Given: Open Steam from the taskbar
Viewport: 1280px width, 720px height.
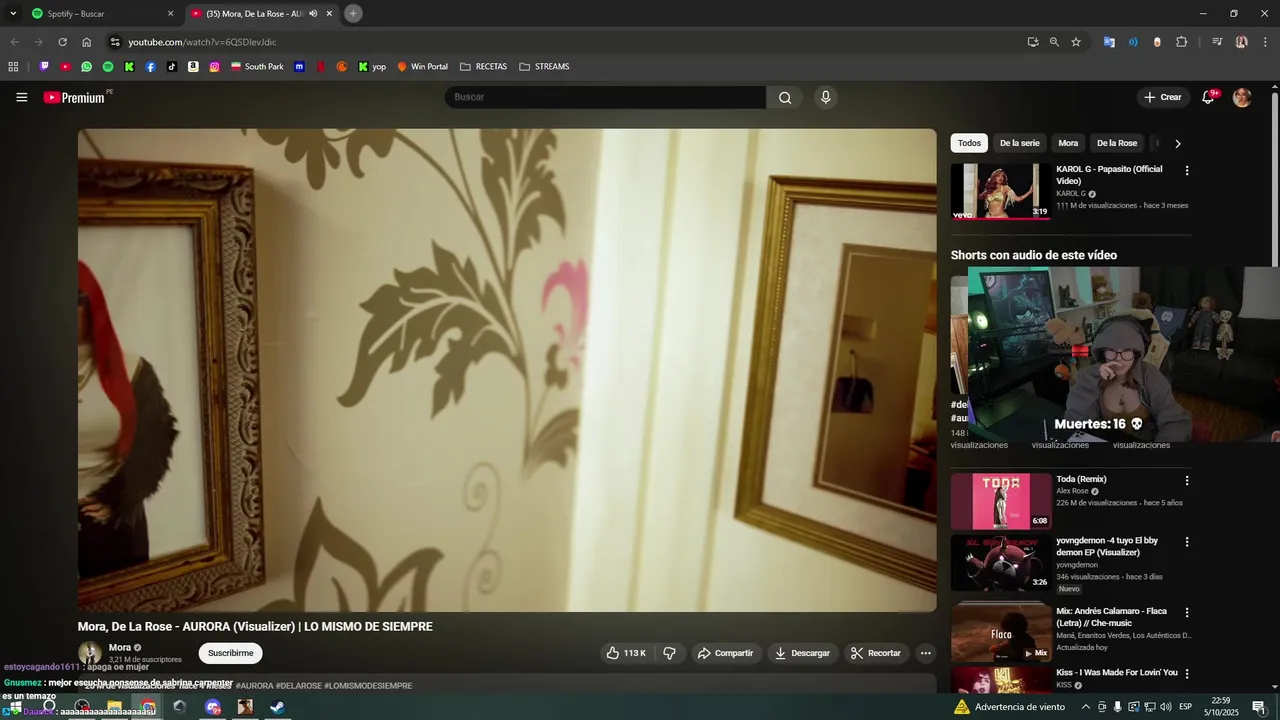Looking at the screenshot, I should click(x=277, y=707).
